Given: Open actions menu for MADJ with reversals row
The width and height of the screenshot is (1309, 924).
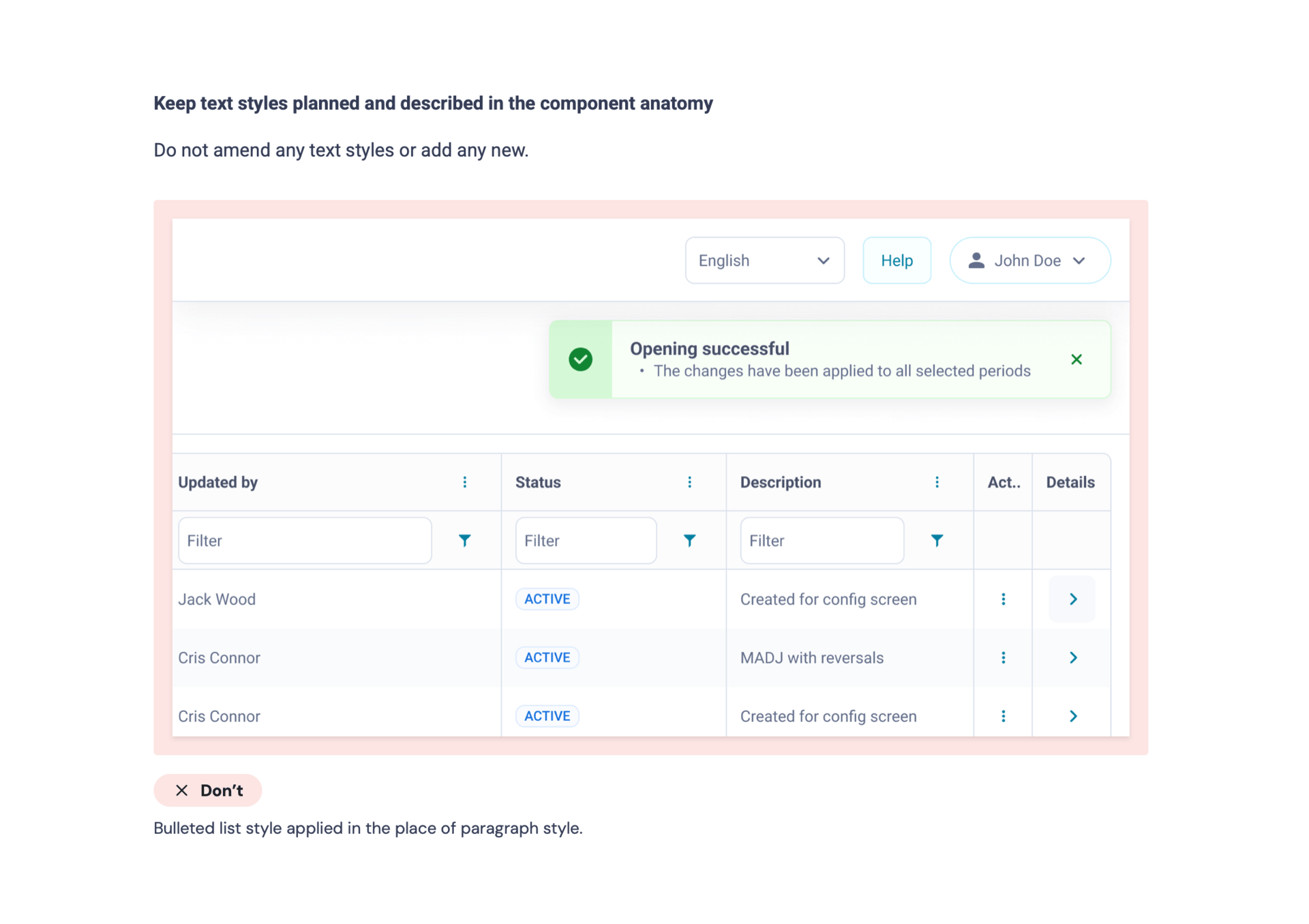Looking at the screenshot, I should pos(1003,657).
